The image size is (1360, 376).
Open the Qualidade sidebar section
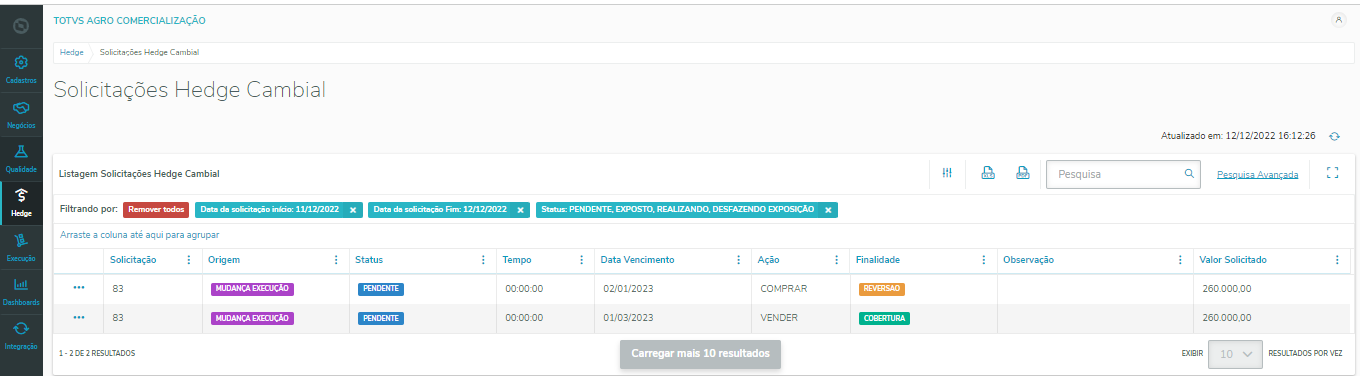(21, 158)
